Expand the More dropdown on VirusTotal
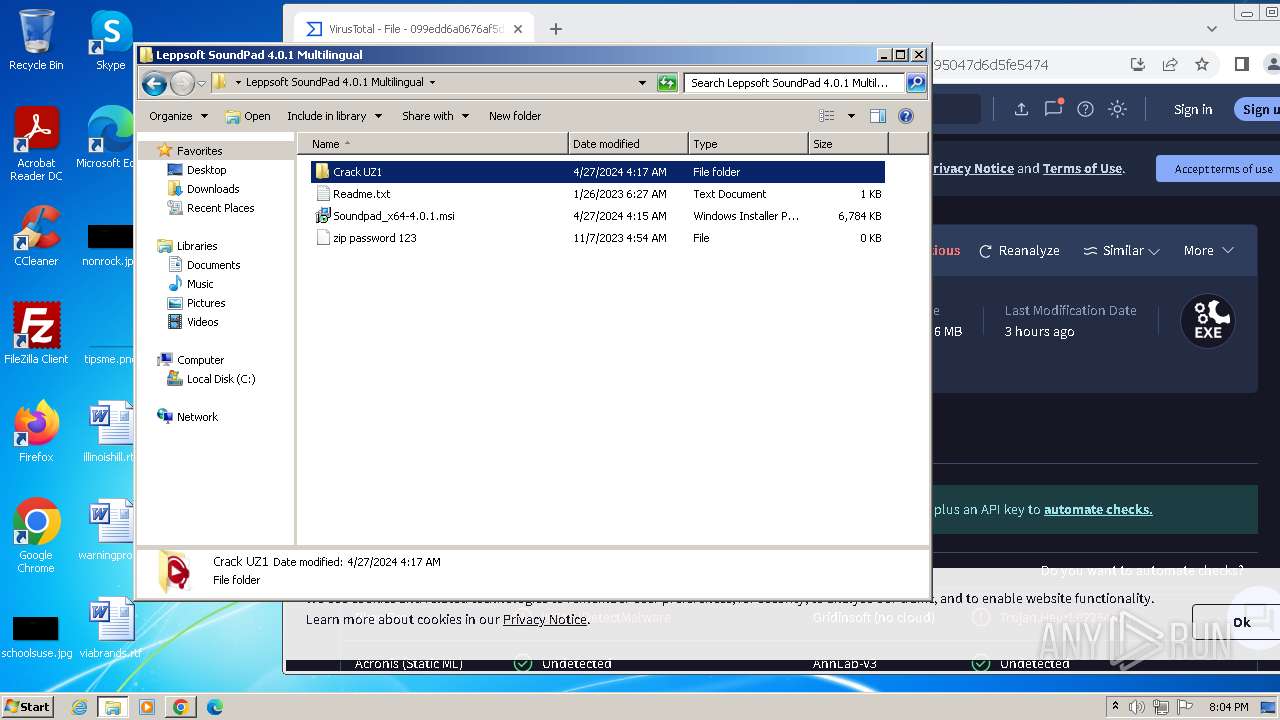 tap(1208, 251)
